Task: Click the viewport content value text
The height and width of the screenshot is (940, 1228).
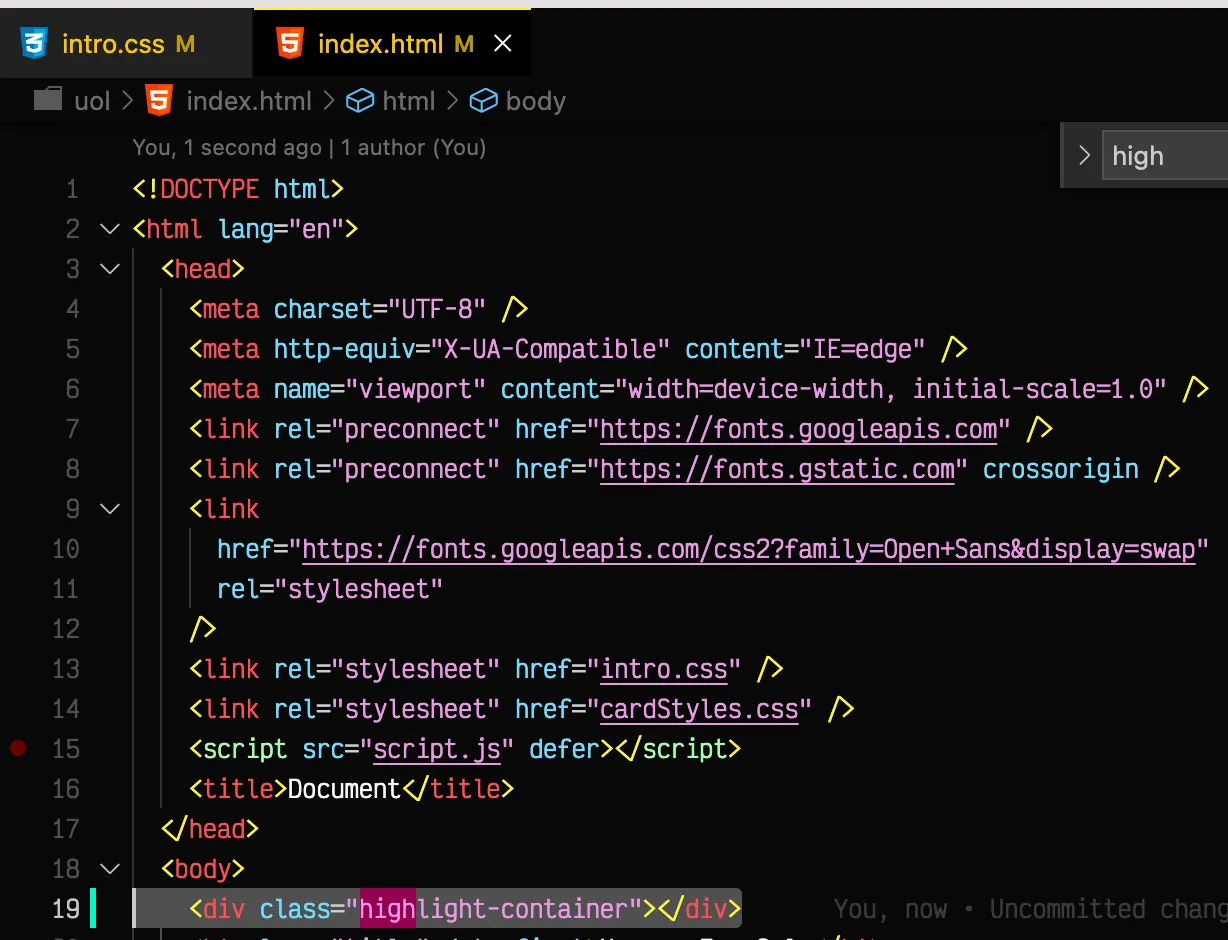Action: point(891,389)
